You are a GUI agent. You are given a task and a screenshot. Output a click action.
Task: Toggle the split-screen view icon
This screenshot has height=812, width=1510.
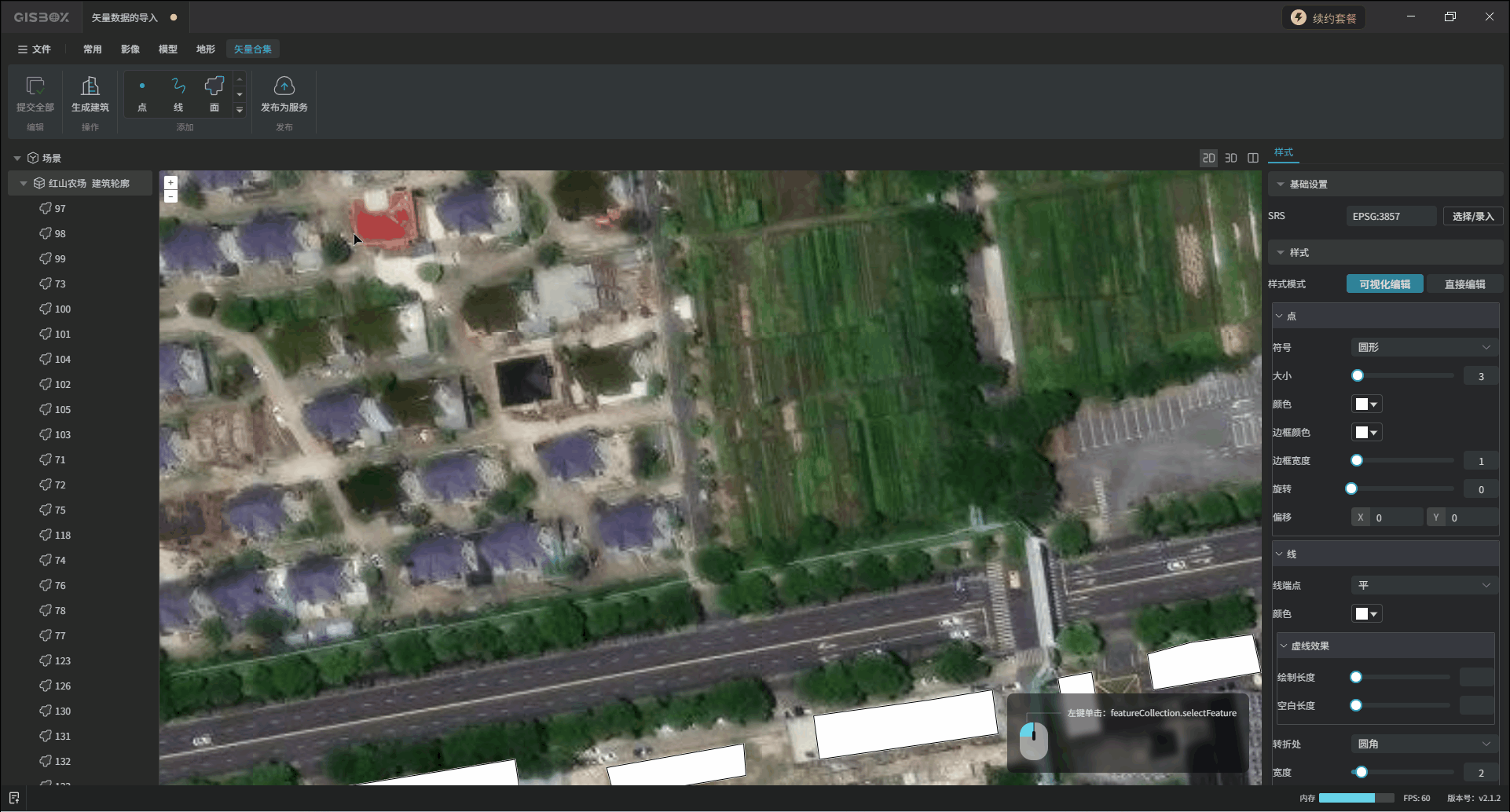click(x=1253, y=158)
